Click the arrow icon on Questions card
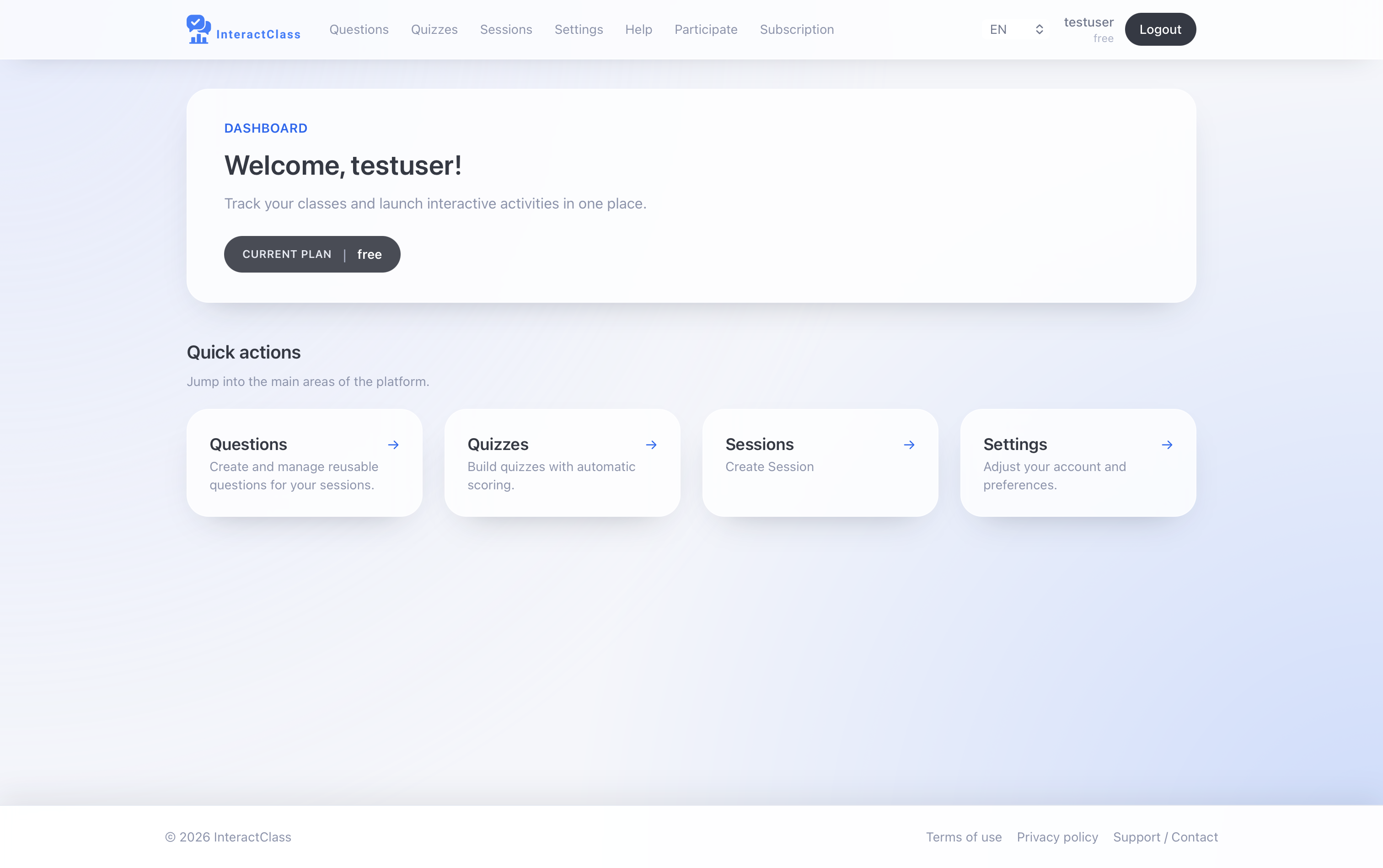The width and height of the screenshot is (1383, 868). coord(393,445)
